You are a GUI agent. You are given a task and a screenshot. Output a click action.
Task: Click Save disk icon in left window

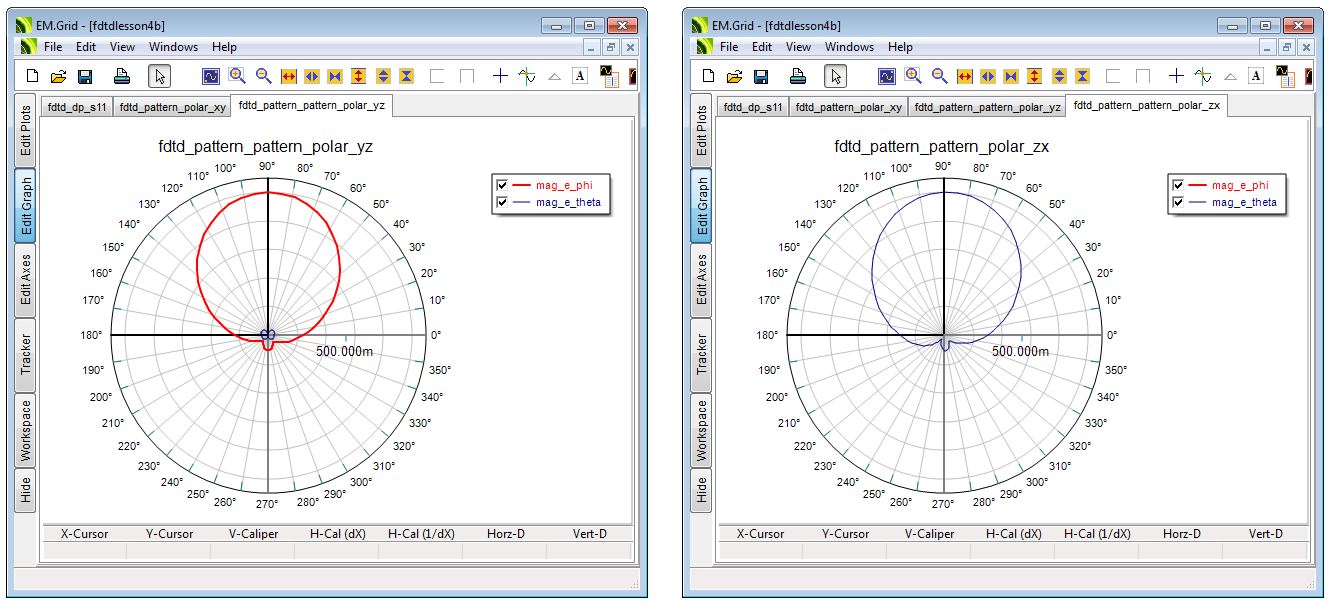pos(85,76)
